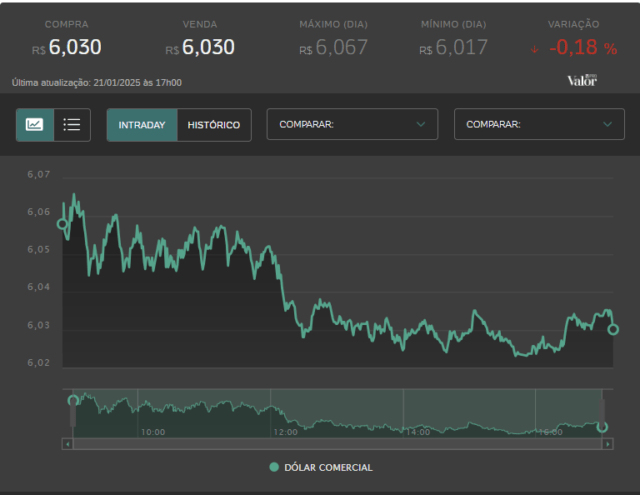Click the 12:00 mark in navigator

click(285, 432)
